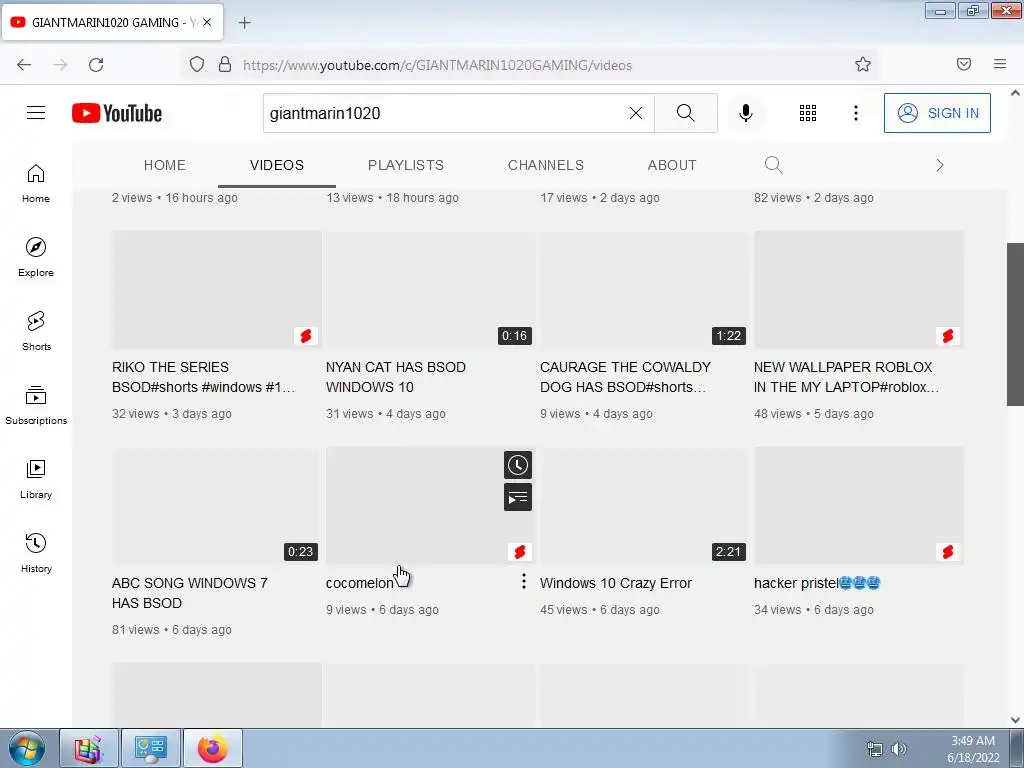Open a new browser tab with plus
This screenshot has height=768, width=1024.
[244, 23]
